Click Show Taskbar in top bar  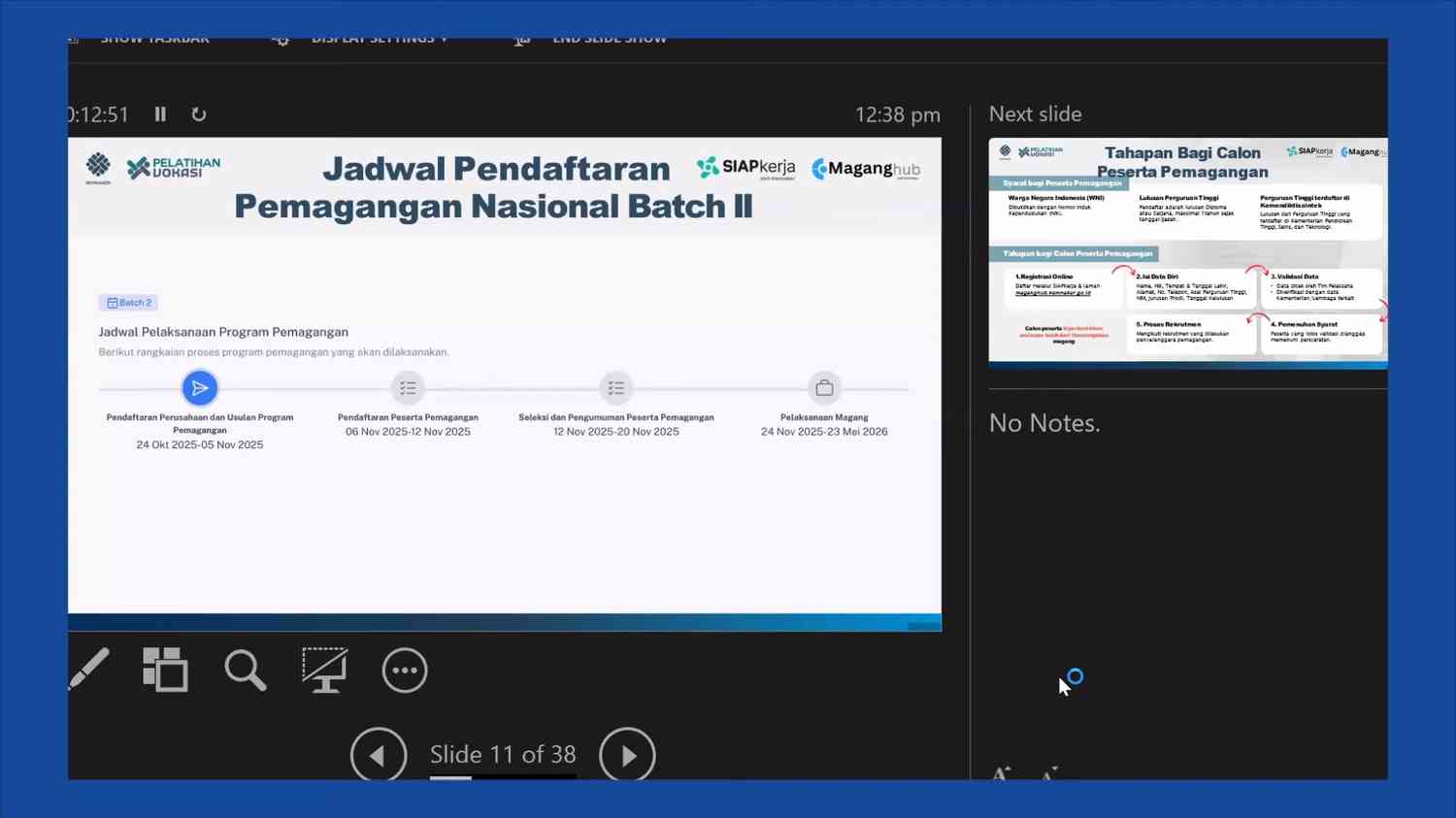point(153,41)
